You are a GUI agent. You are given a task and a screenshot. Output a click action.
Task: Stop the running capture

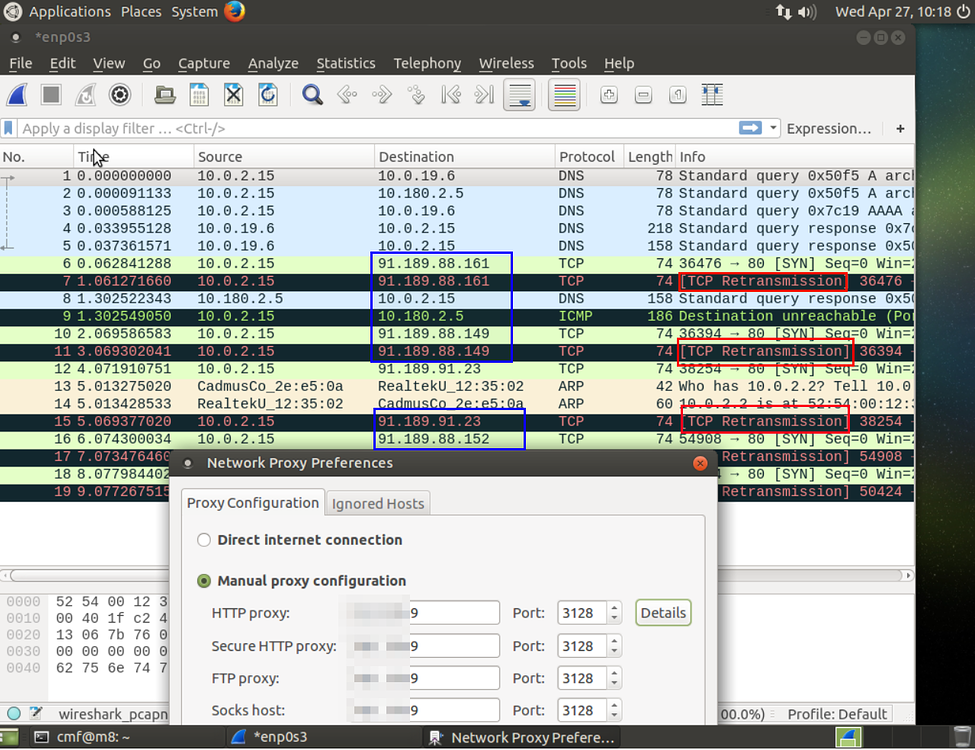[x=51, y=95]
